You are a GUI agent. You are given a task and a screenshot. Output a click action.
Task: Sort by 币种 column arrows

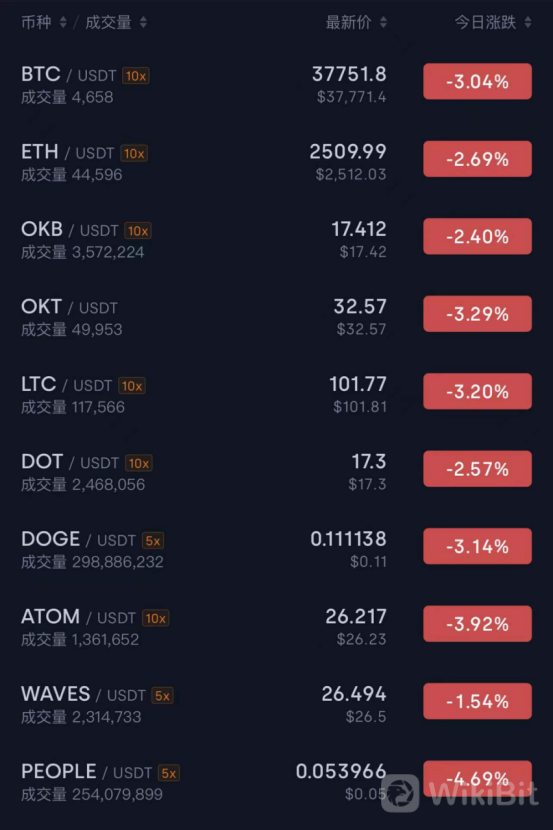coord(64,22)
